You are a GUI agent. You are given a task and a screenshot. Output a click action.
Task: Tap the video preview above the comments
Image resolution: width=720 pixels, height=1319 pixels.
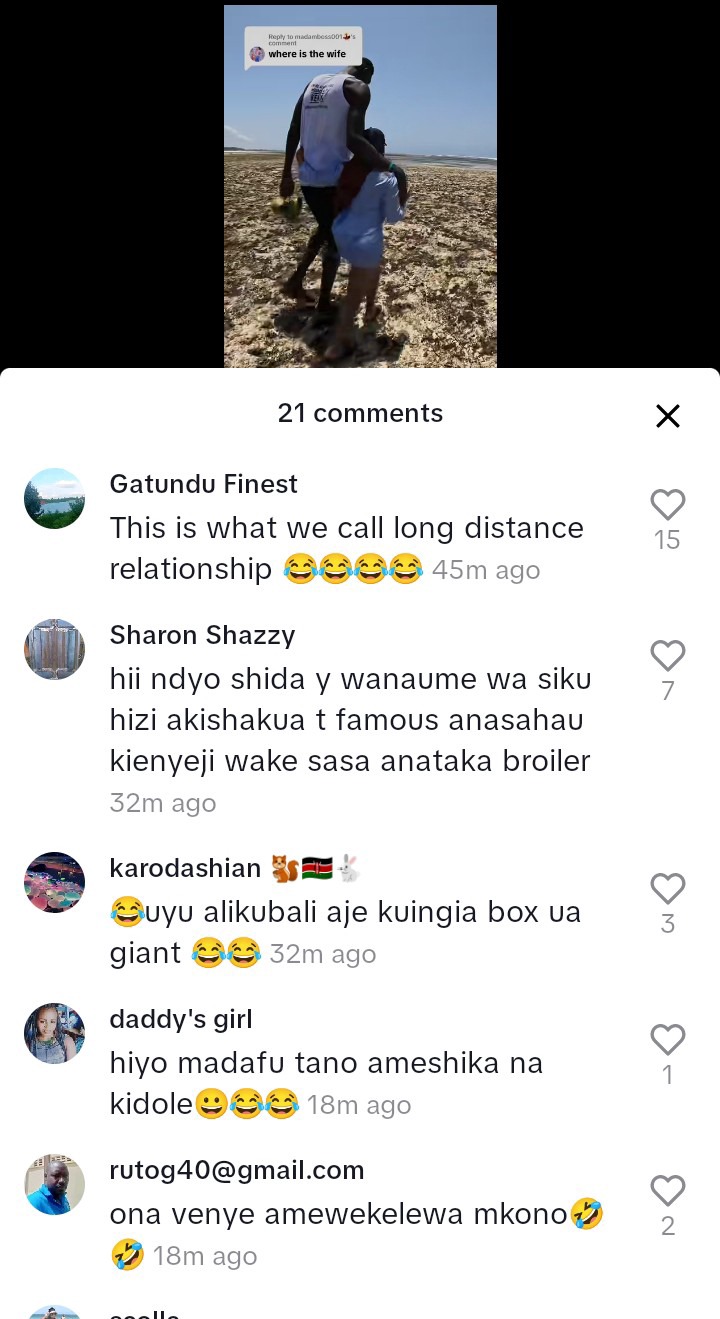(360, 186)
